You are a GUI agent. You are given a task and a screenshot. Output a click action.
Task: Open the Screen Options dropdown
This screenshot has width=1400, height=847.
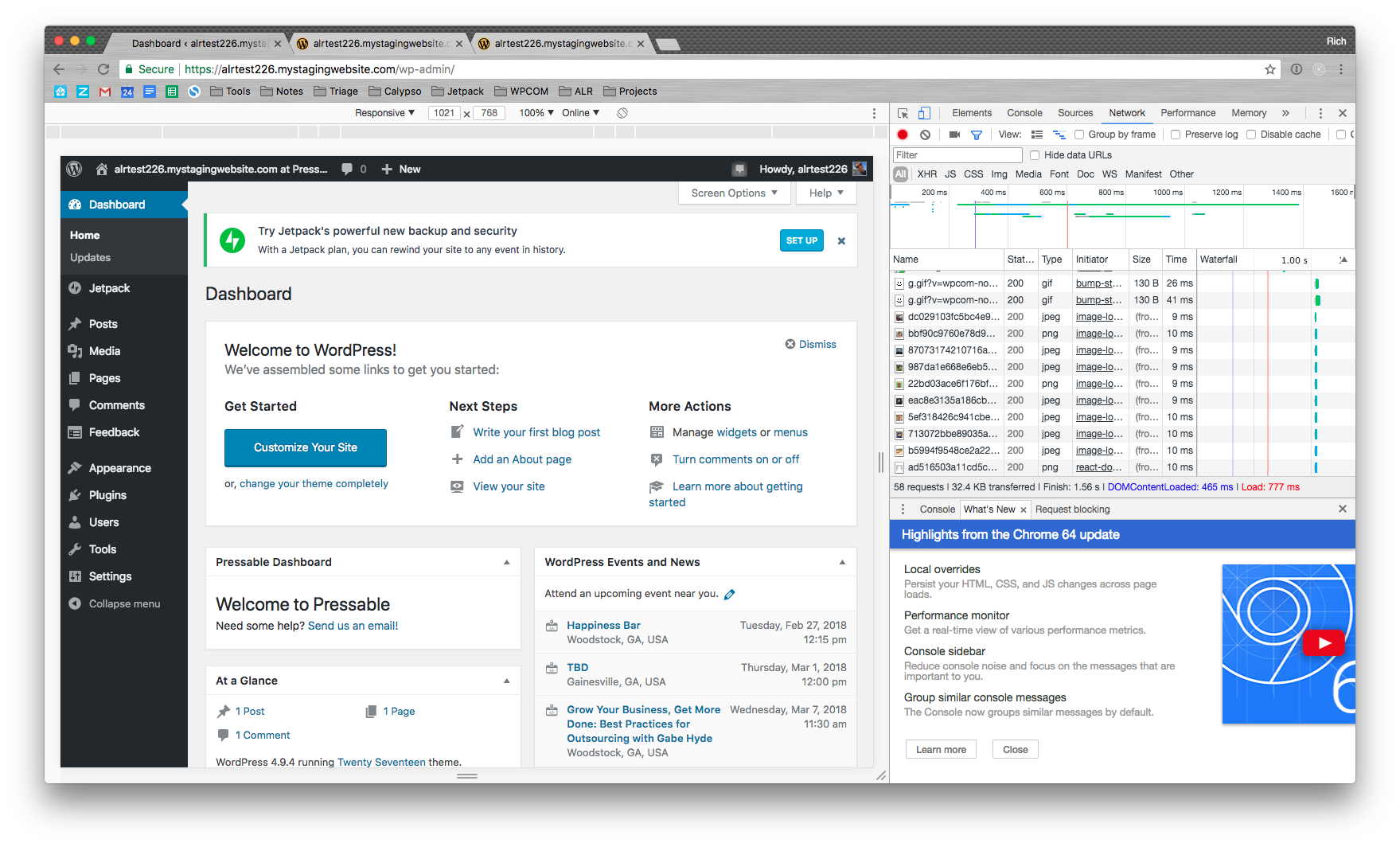coord(733,193)
